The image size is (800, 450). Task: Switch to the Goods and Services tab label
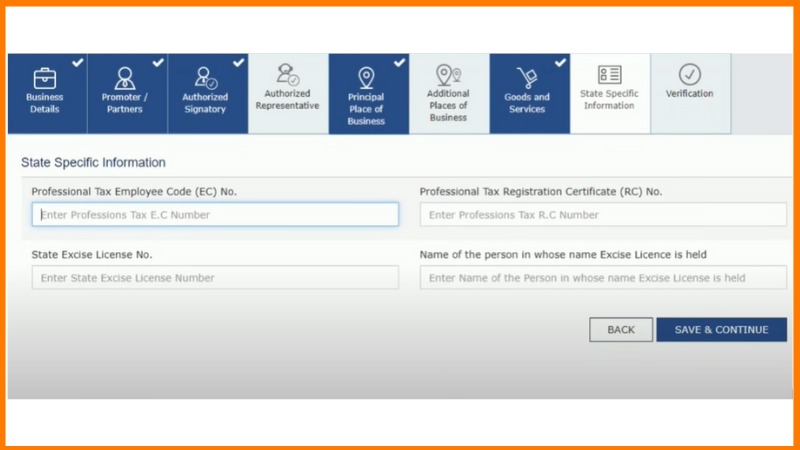pos(527,103)
